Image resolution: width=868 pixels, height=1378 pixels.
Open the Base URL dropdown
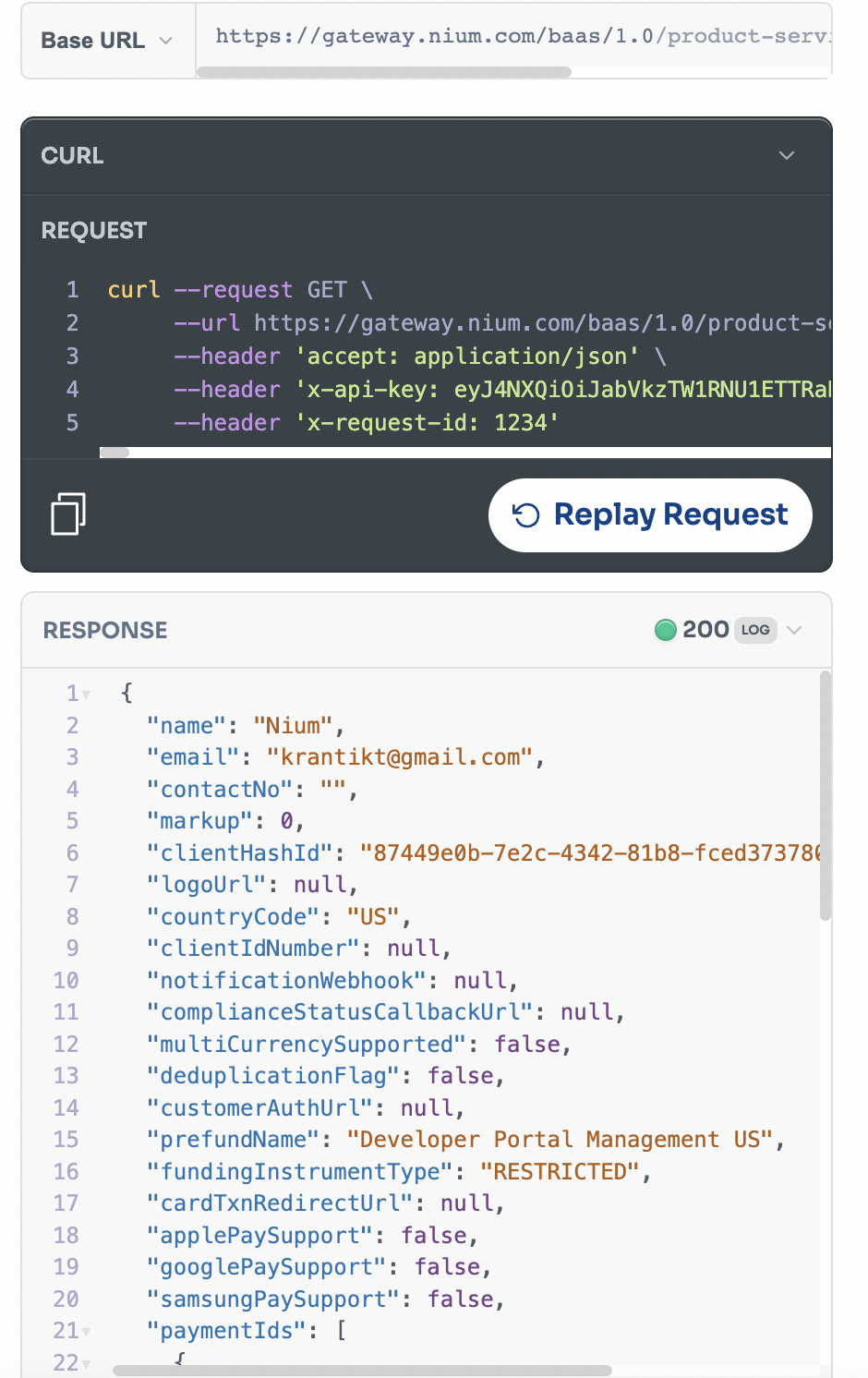click(x=107, y=41)
